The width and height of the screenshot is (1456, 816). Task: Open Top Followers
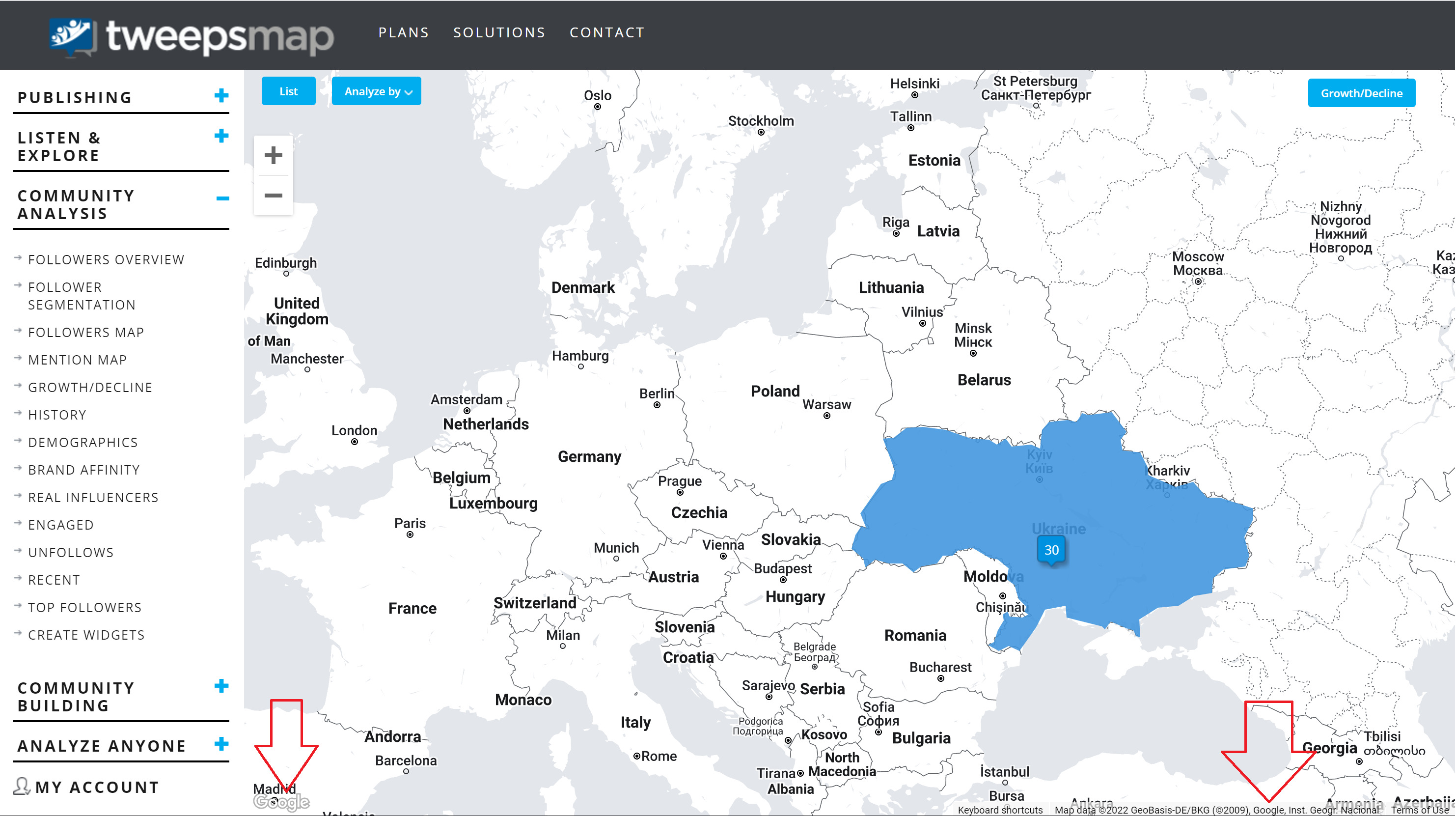[85, 607]
